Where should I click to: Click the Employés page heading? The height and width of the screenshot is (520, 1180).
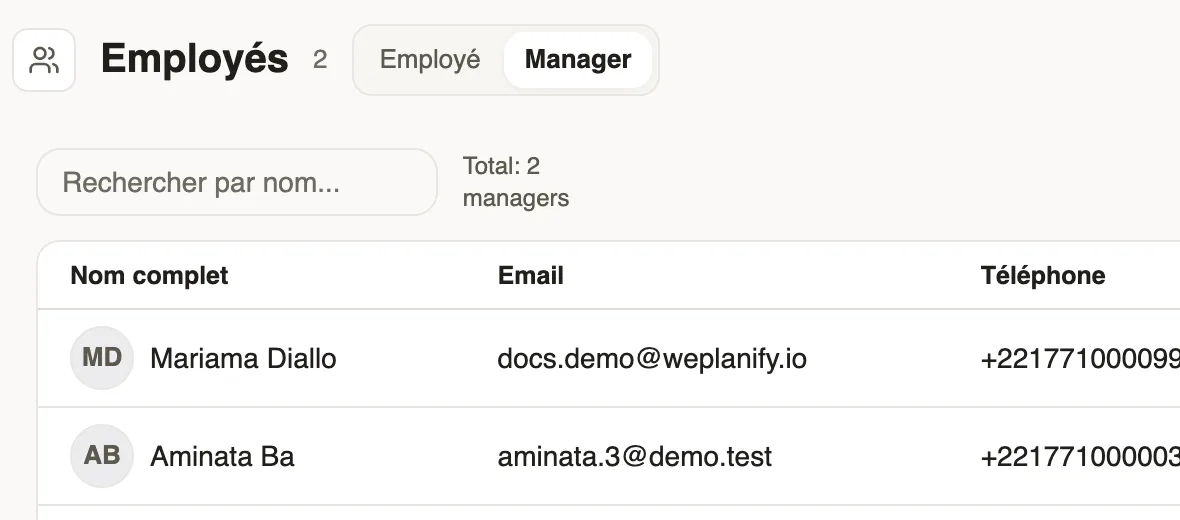(x=194, y=59)
